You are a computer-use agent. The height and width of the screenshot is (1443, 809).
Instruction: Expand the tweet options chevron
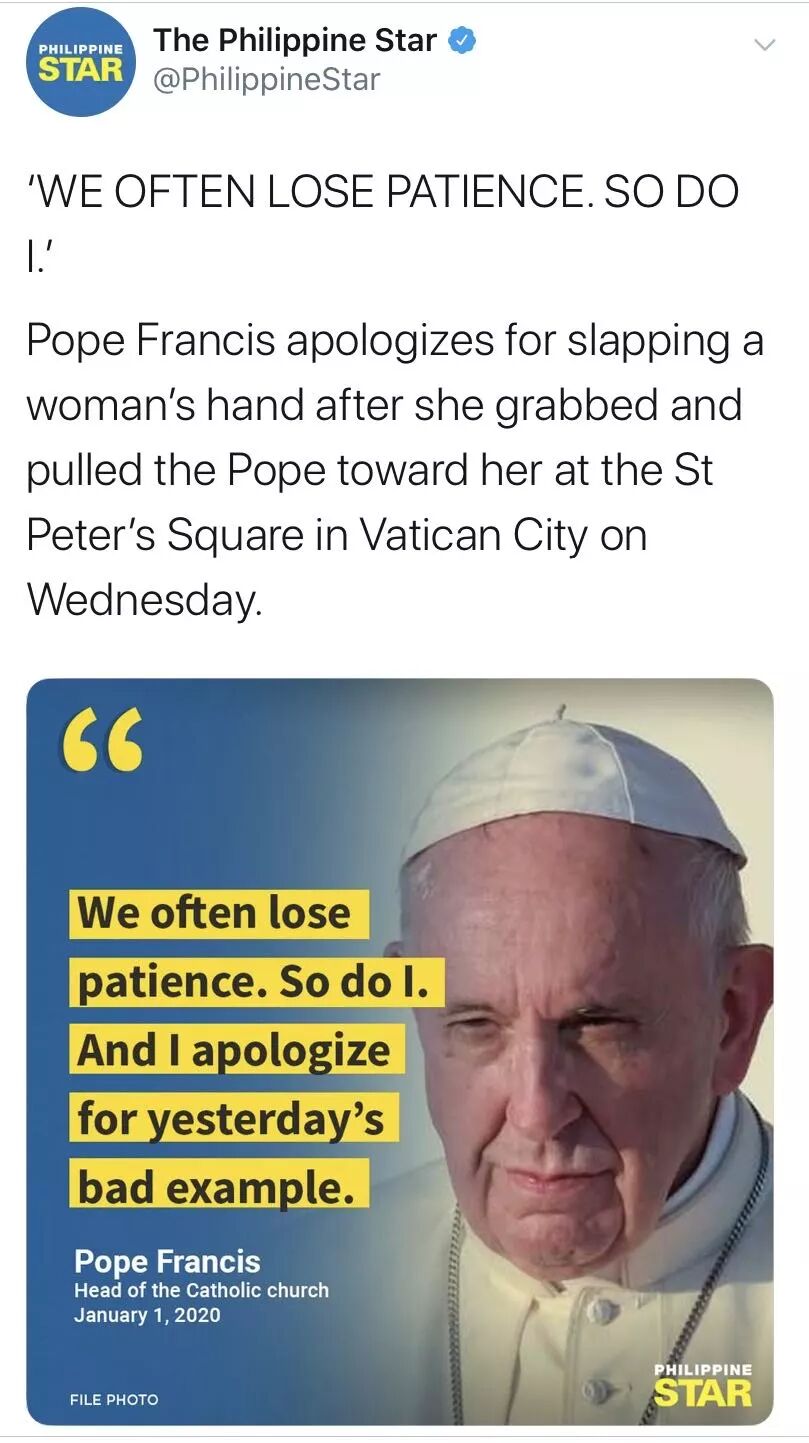(x=764, y=45)
